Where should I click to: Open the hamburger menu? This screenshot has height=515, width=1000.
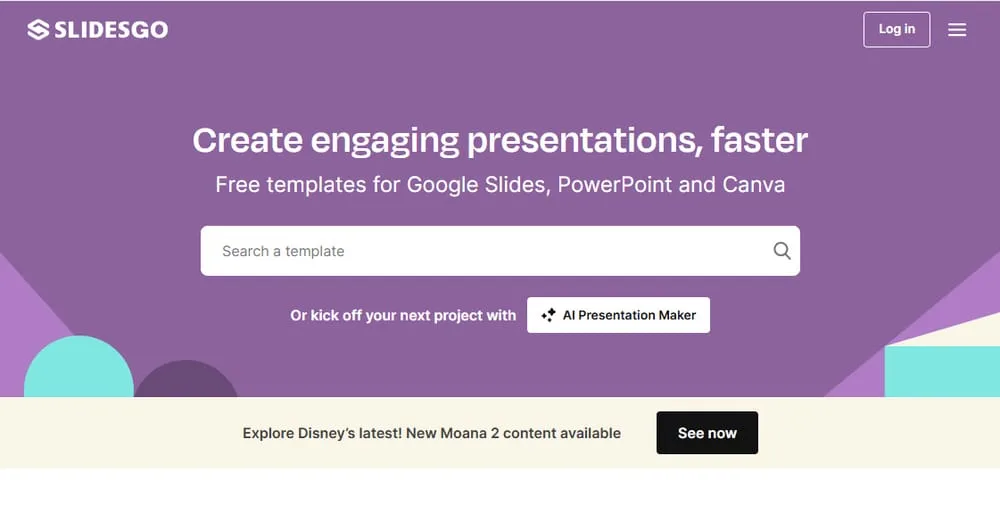point(957,29)
